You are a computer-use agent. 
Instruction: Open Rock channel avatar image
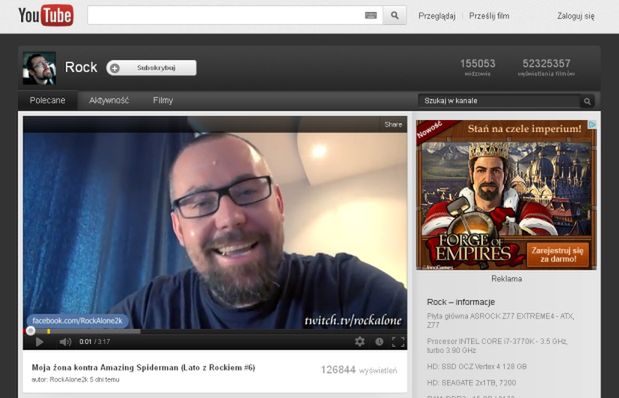[39, 68]
